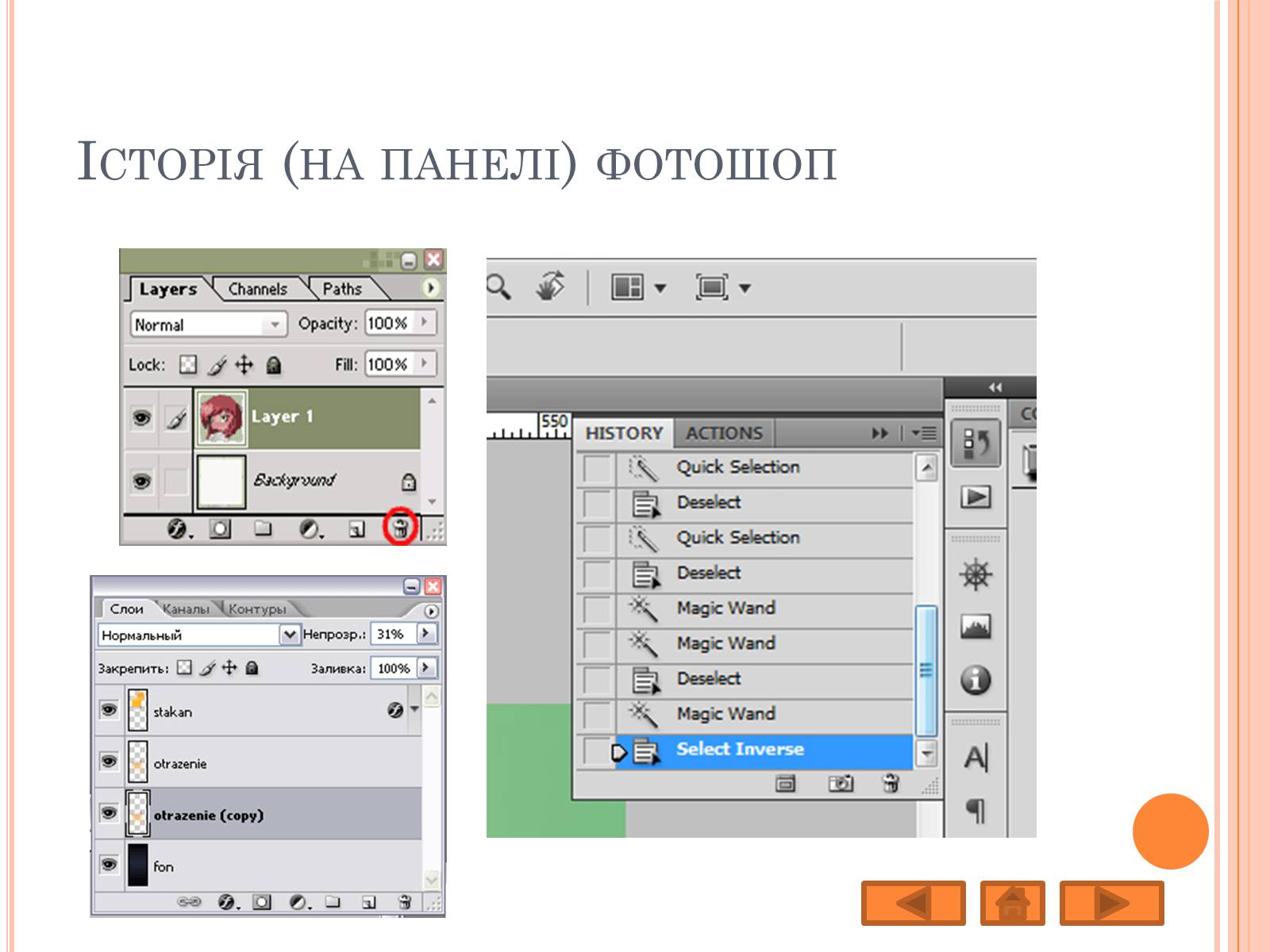The height and width of the screenshot is (952, 1270).
Task: Open Actions play icon in side dock
Action: [976, 497]
